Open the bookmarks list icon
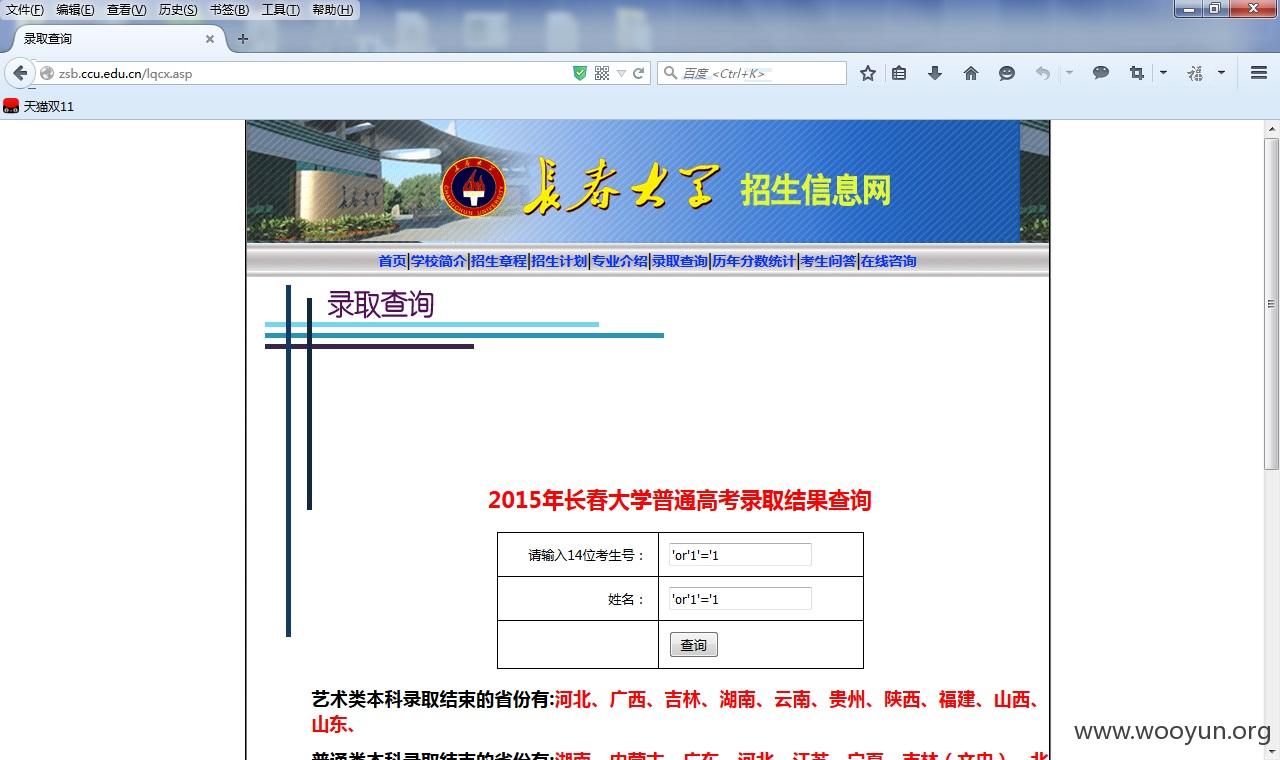This screenshot has height=760, width=1280. (899, 73)
